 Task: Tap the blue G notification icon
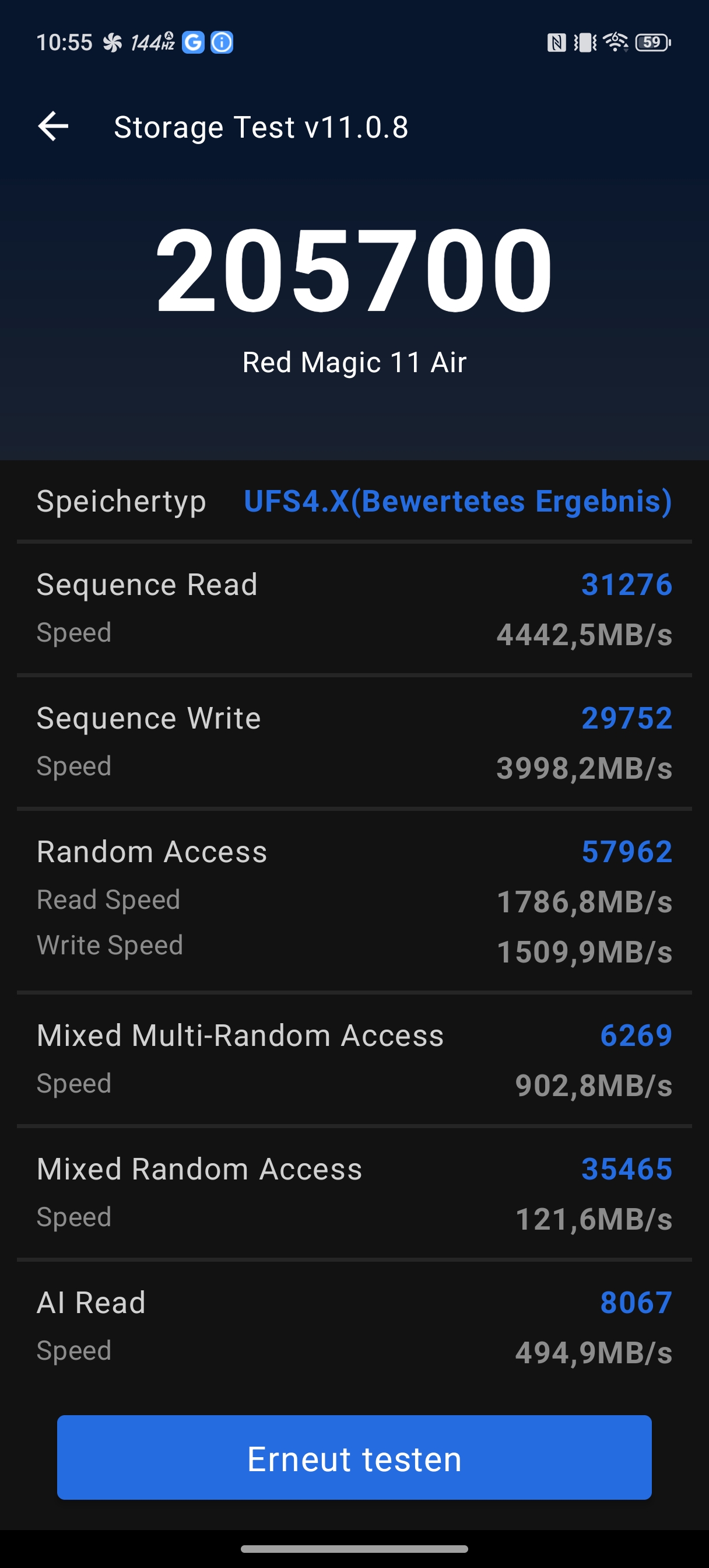[193, 43]
